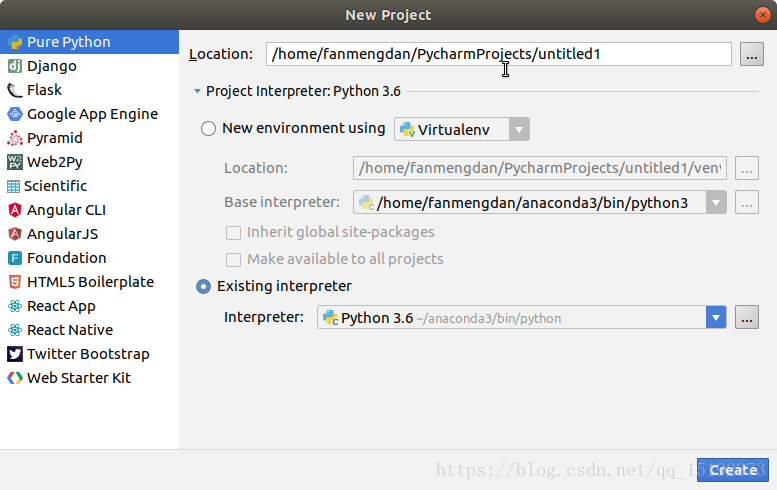Click the Flask icon in sidebar
This screenshot has height=490, width=777.
(x=15, y=90)
